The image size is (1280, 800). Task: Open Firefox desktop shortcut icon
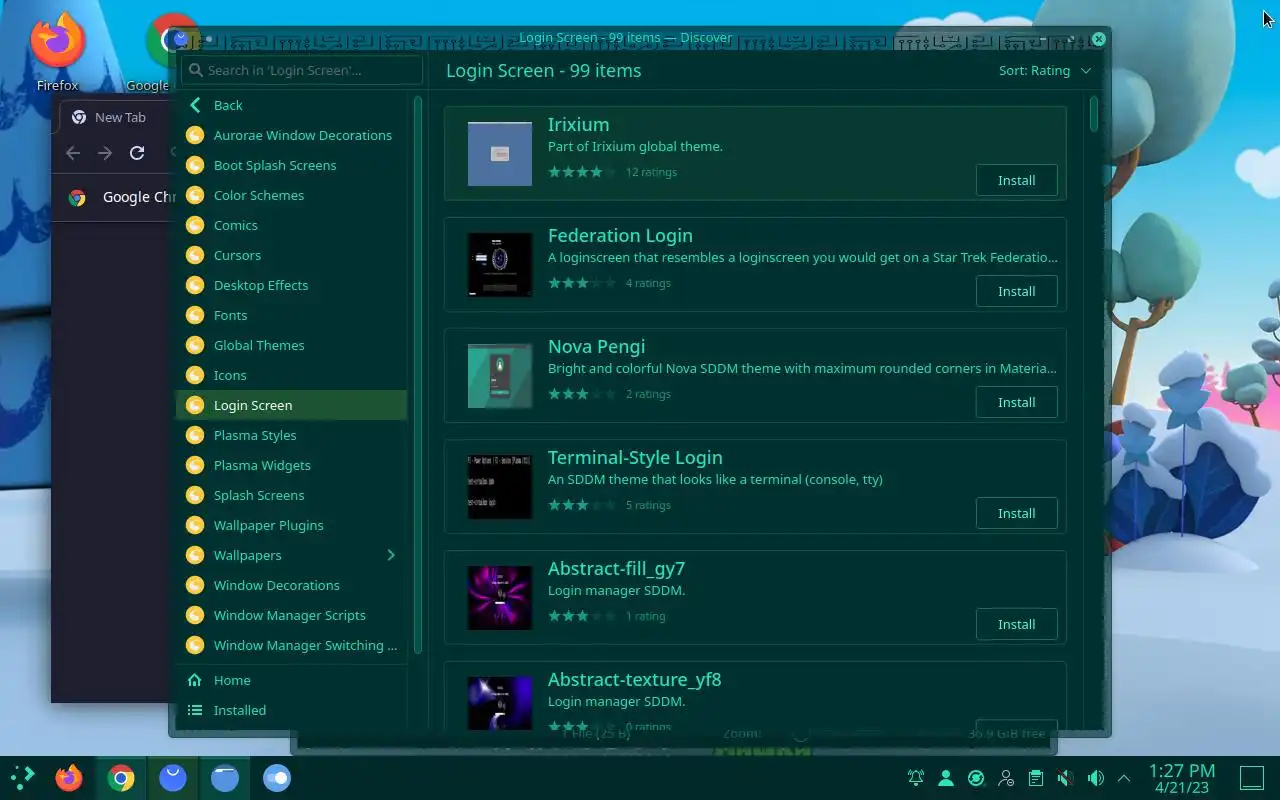(x=57, y=41)
